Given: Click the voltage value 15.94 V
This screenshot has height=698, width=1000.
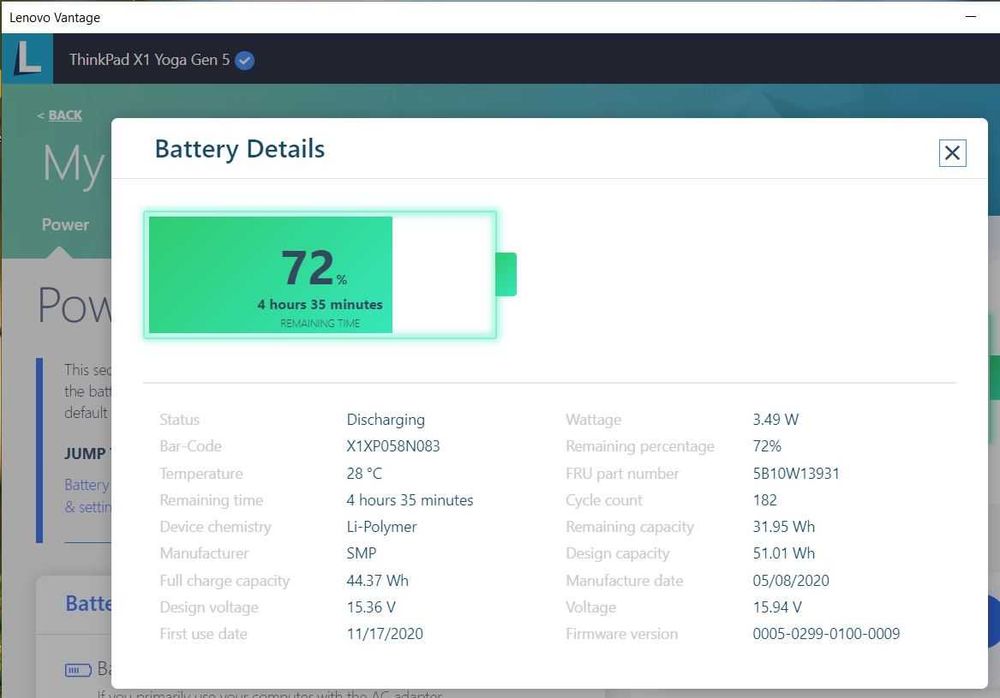Looking at the screenshot, I should [x=777, y=607].
